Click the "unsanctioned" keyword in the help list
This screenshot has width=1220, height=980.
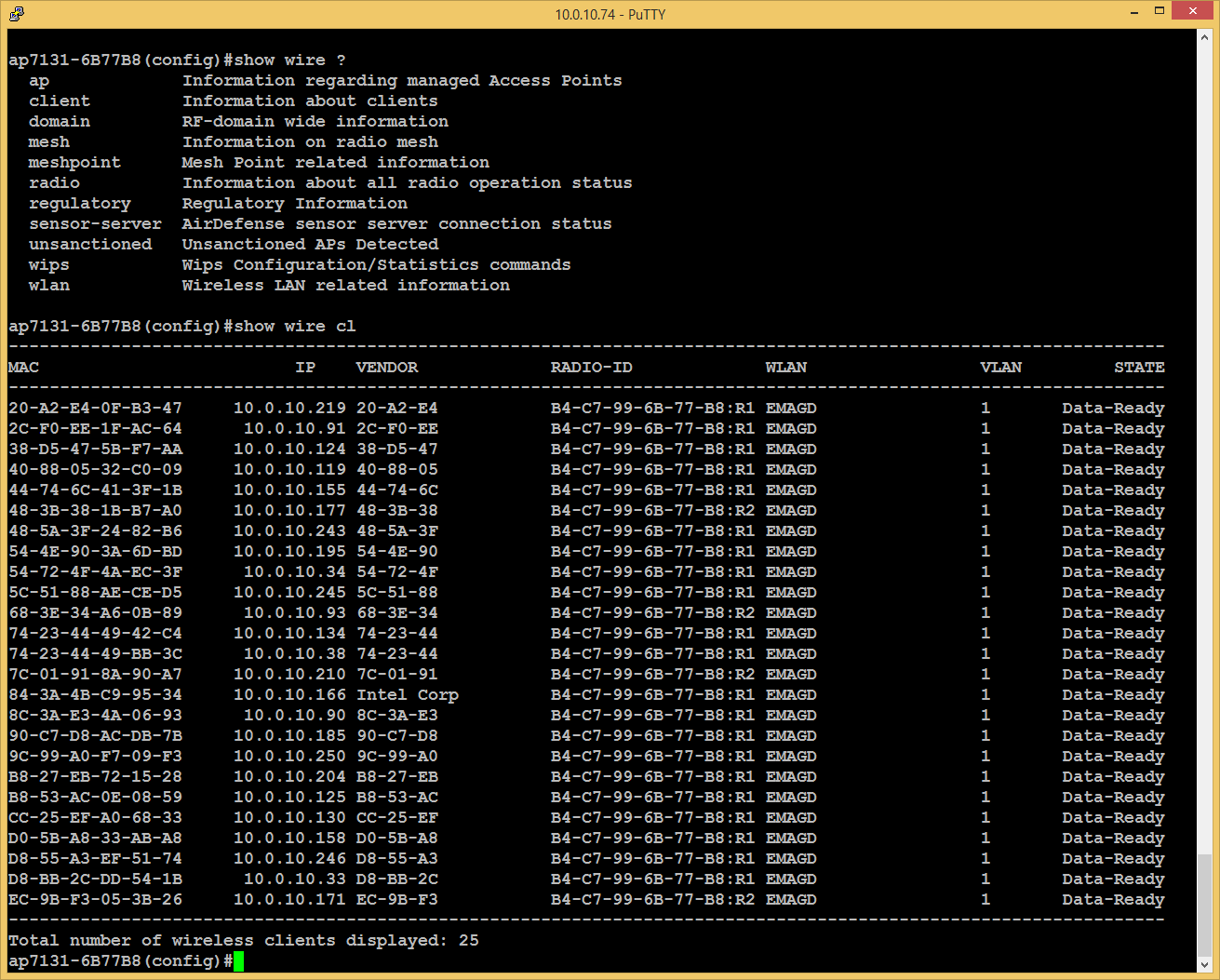coord(90,245)
